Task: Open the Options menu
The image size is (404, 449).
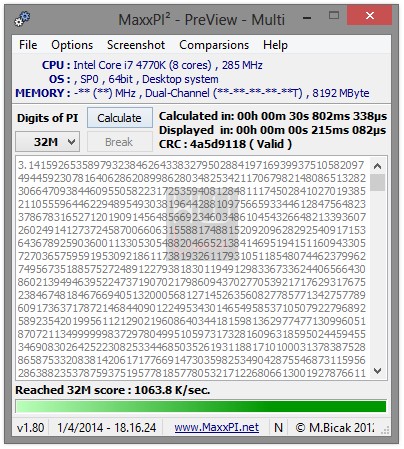Action: [x=72, y=45]
